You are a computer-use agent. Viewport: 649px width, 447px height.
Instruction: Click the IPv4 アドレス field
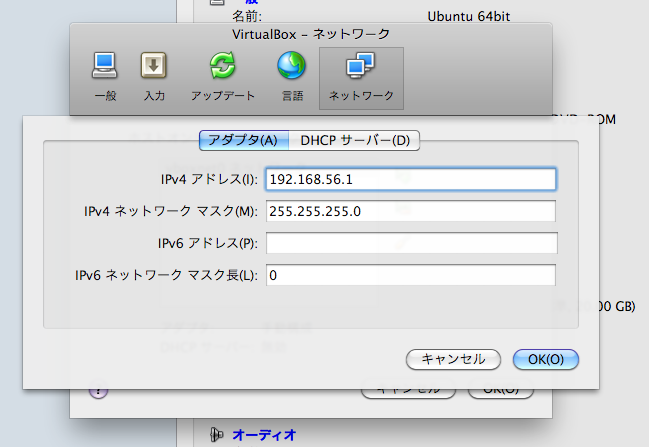pos(410,180)
